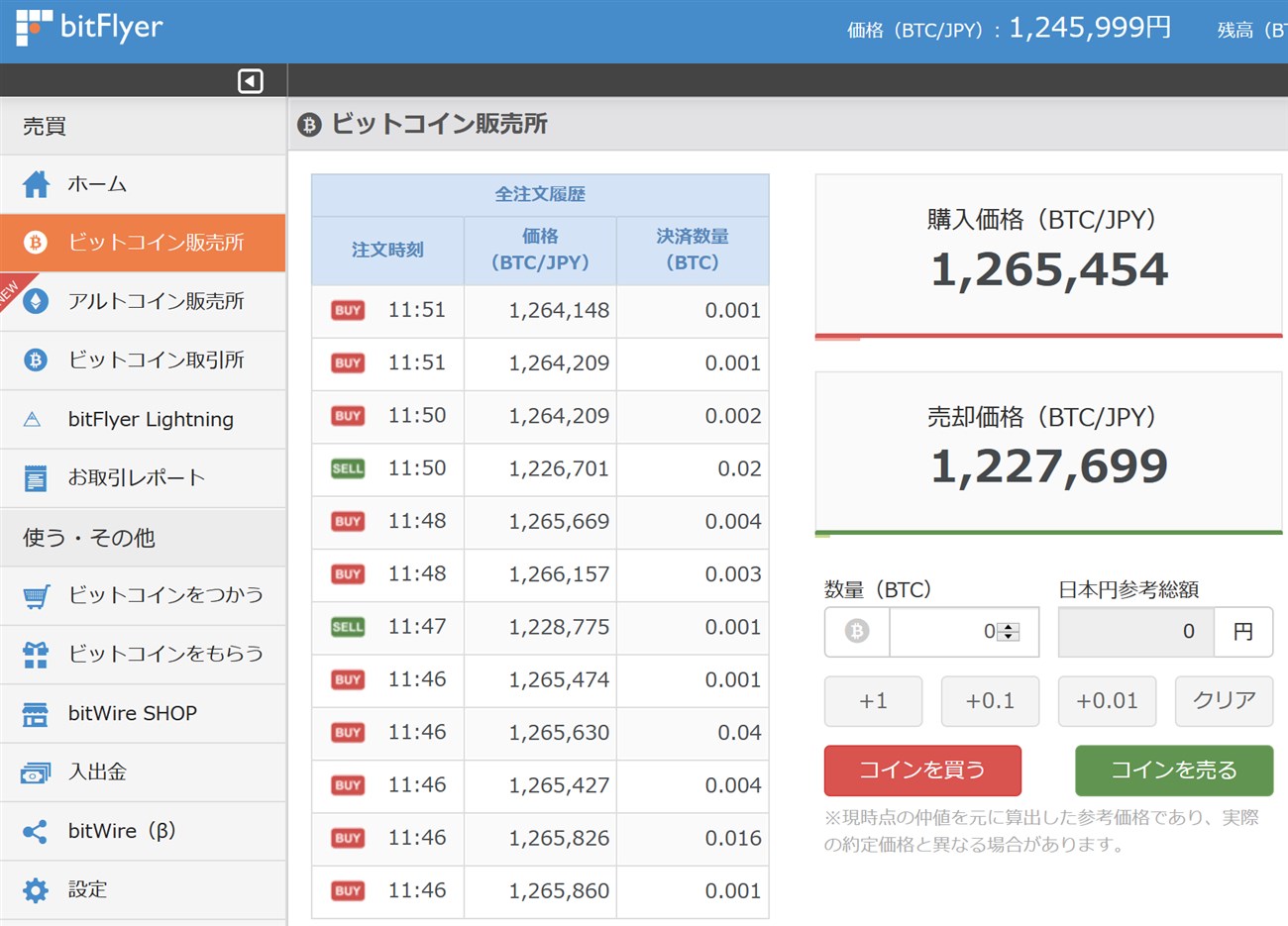The height and width of the screenshot is (926, 1288).
Task: Click the 売却価格 1,227,699 panel
Action: click(1048, 454)
